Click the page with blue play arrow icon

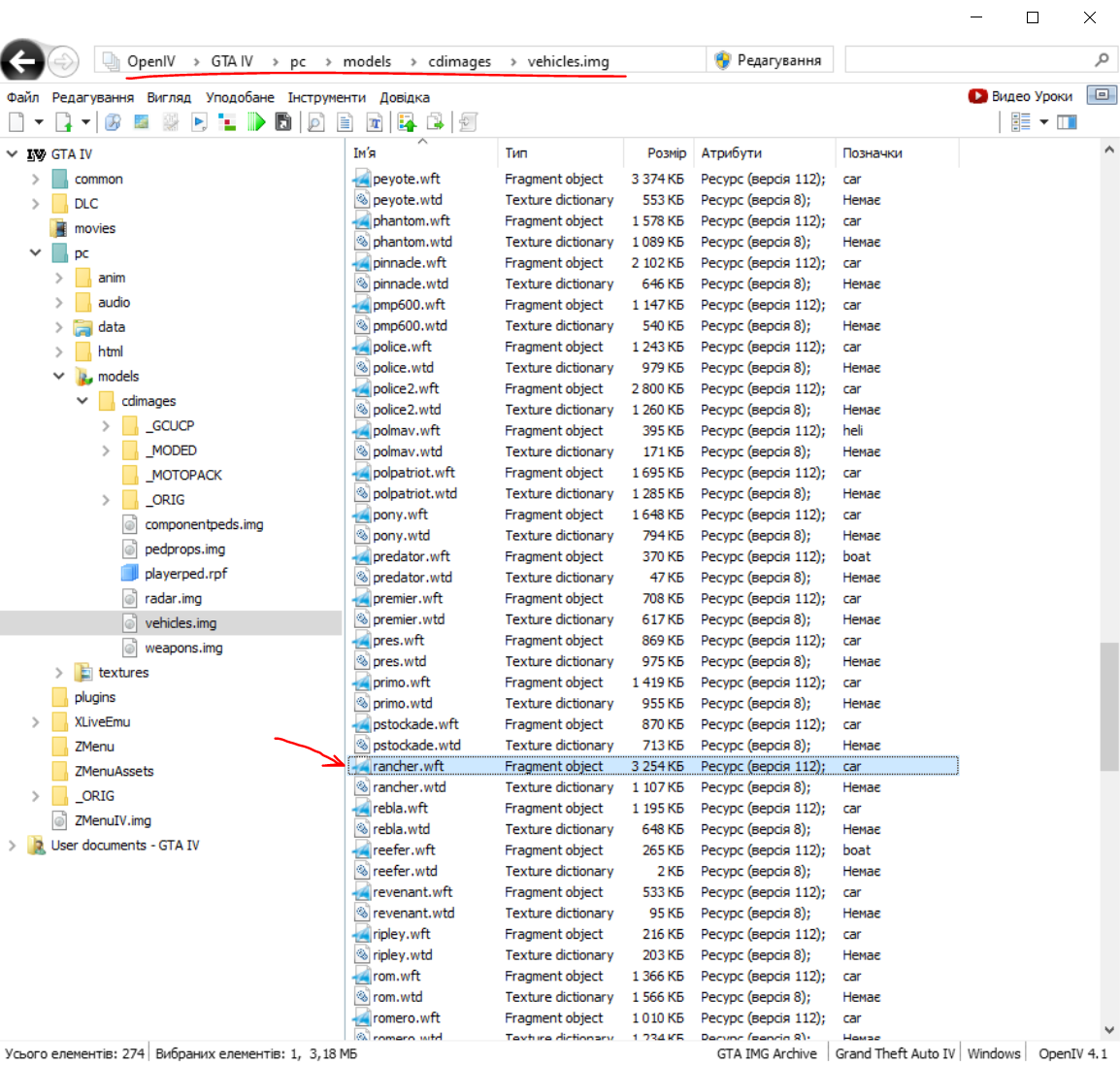199,122
